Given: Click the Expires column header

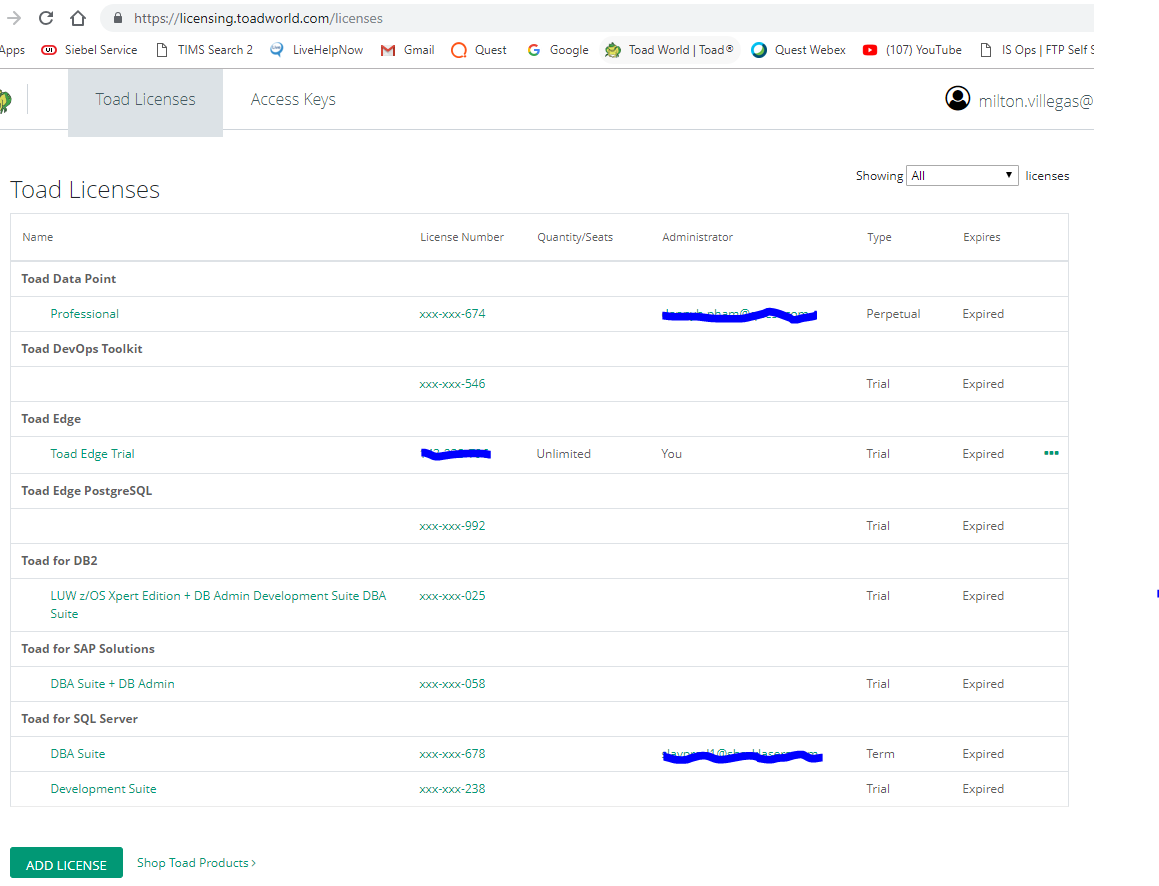Looking at the screenshot, I should point(982,236).
